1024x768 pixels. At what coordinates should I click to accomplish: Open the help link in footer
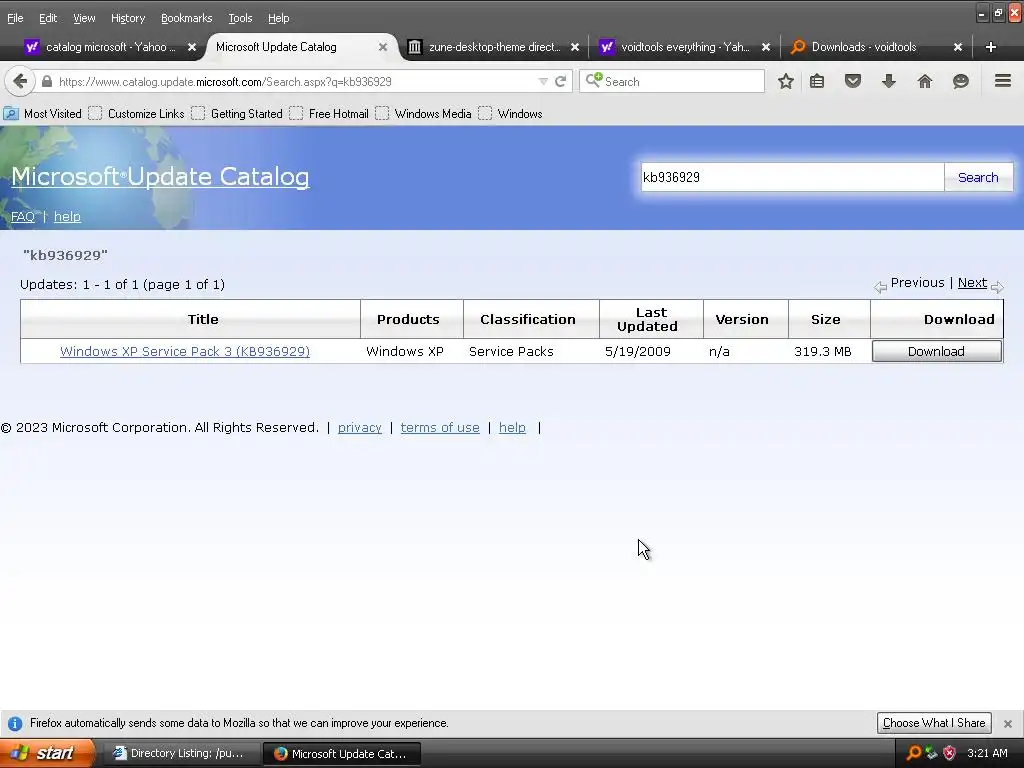pos(512,428)
